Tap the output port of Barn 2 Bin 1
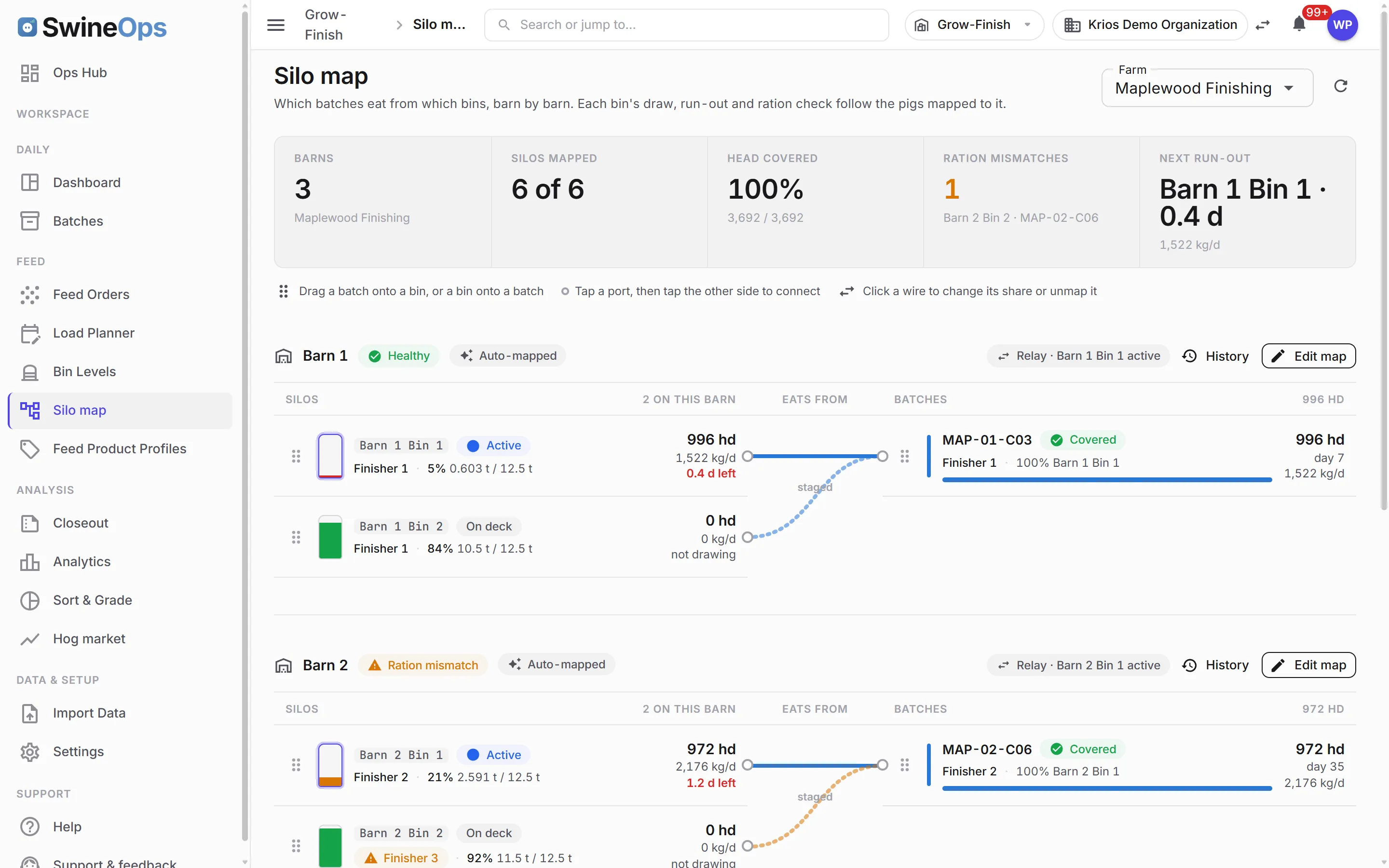This screenshot has height=868, width=1389. coord(747,765)
